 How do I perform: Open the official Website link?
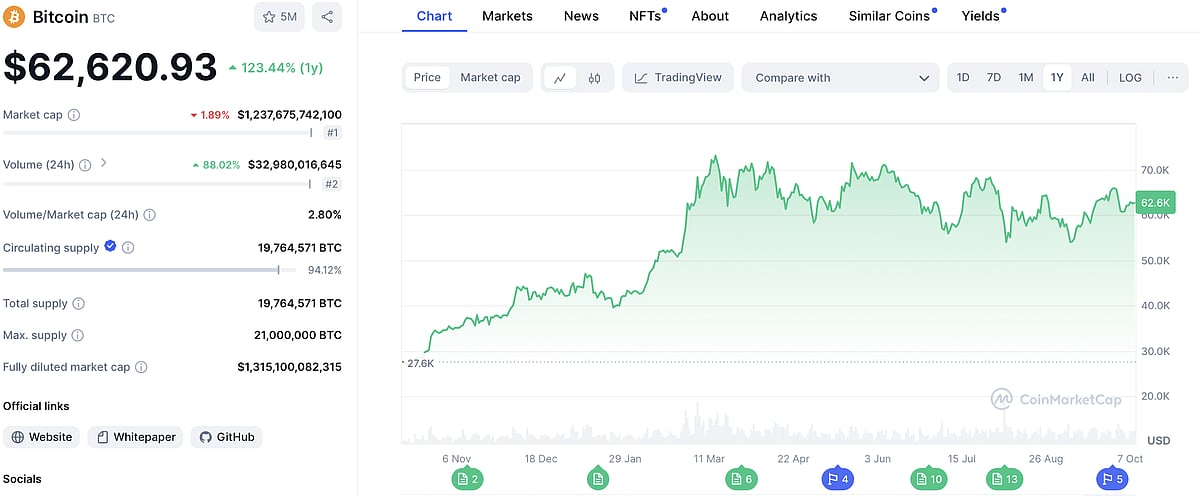[x=42, y=437]
